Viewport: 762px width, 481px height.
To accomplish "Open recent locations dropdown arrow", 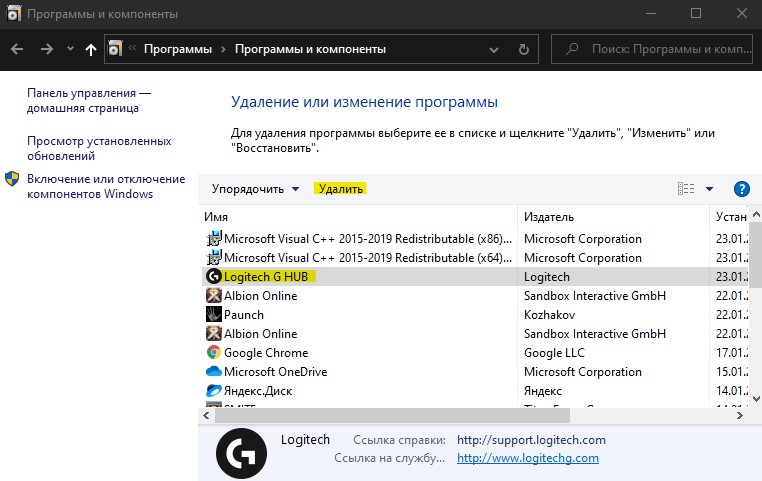I will (70, 49).
